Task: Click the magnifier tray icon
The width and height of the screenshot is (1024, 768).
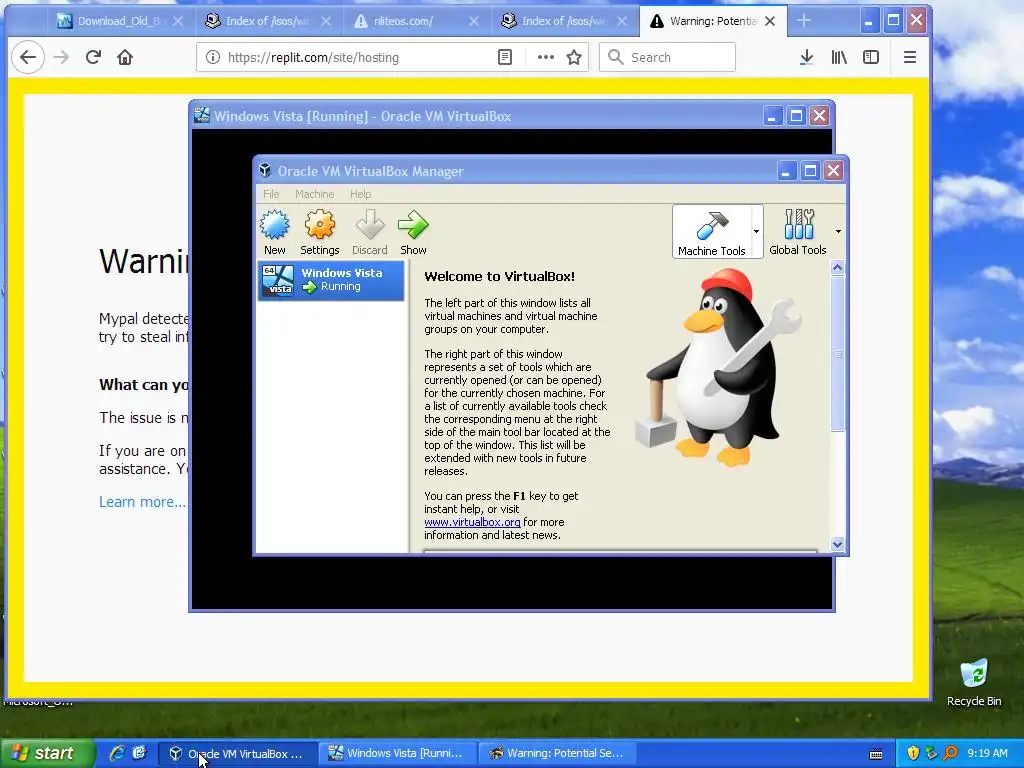Action: [x=951, y=754]
